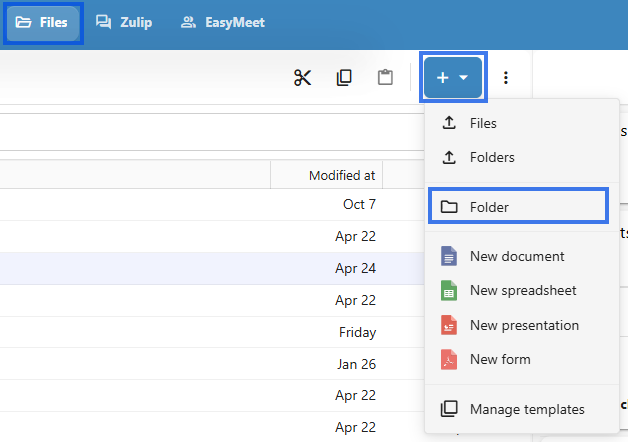628x442 pixels.
Task: Select the row modified Apr 24
Action: pyautogui.click(x=212, y=268)
